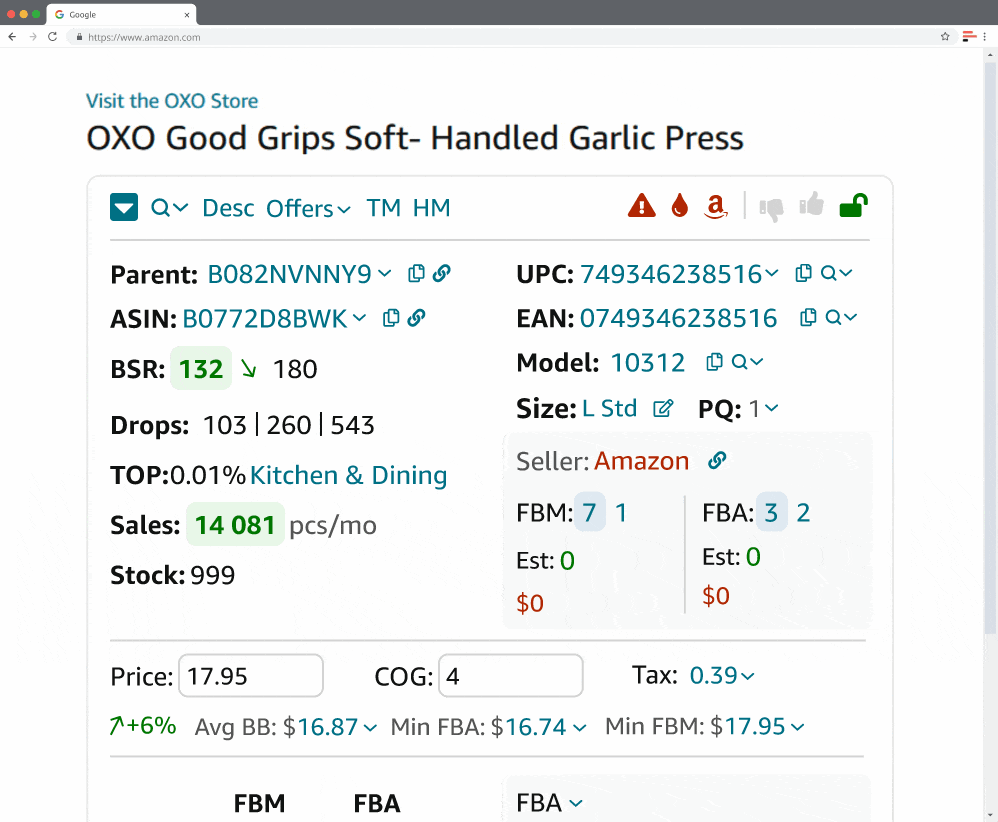Switch to the TM tab
Image resolution: width=998 pixels, height=822 pixels.
pos(383,208)
